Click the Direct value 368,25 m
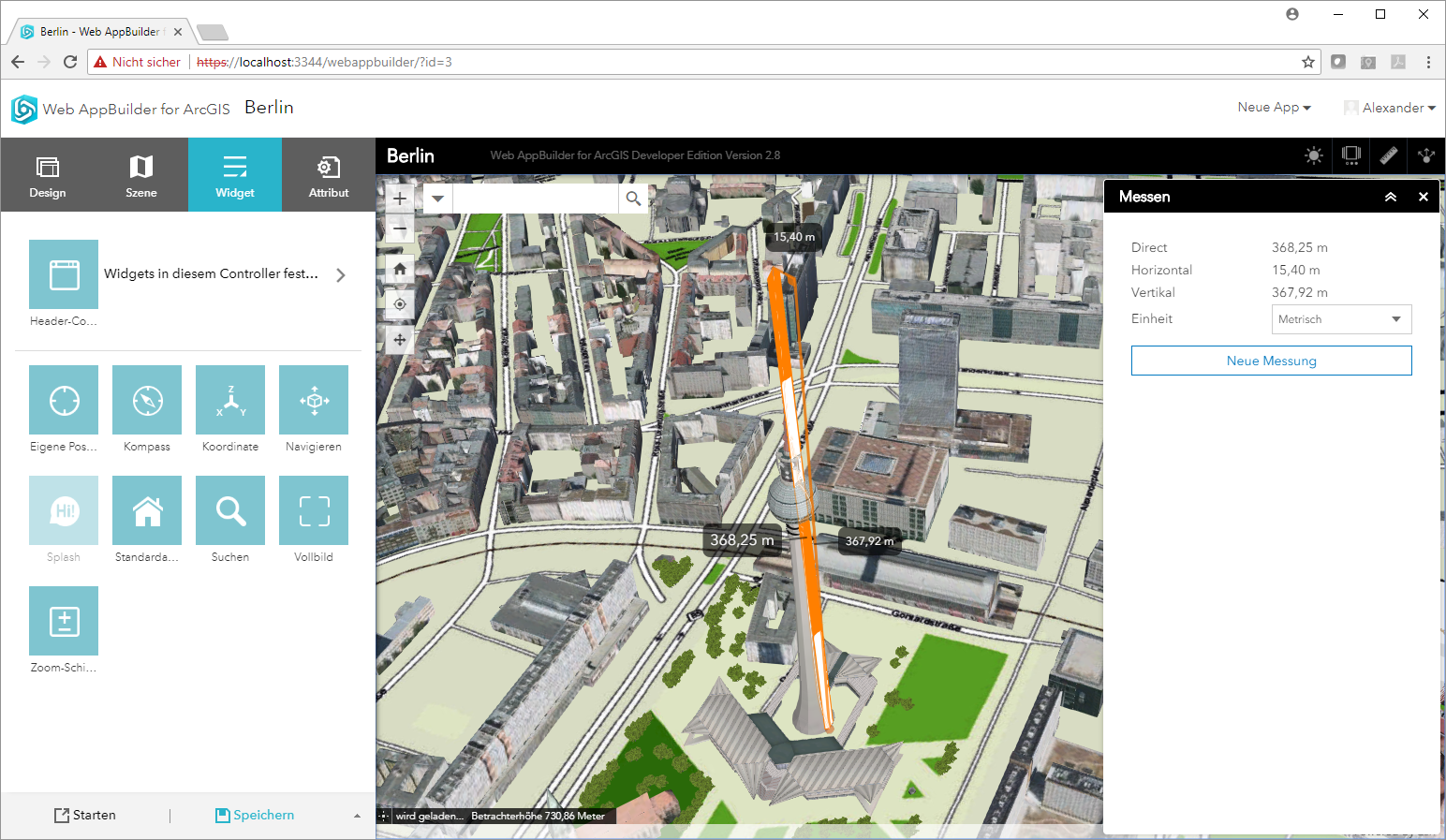 pyautogui.click(x=1300, y=247)
